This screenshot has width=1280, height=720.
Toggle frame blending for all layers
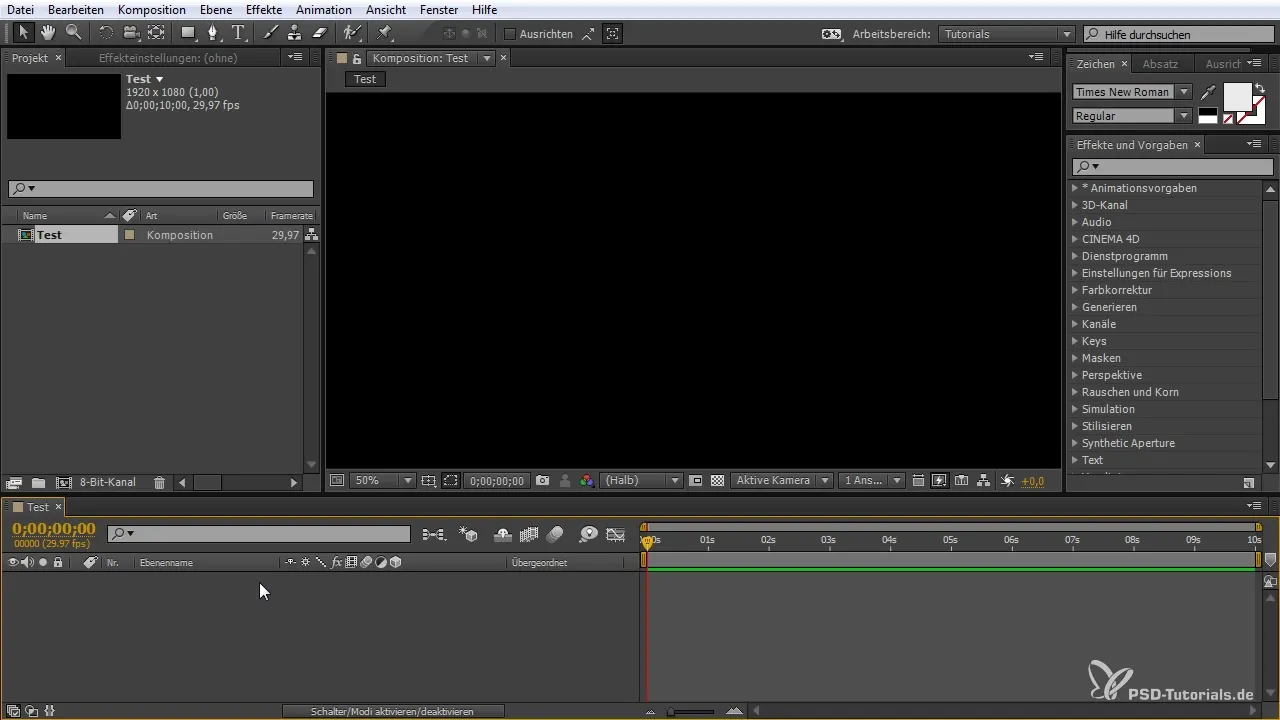pyautogui.click(x=529, y=535)
